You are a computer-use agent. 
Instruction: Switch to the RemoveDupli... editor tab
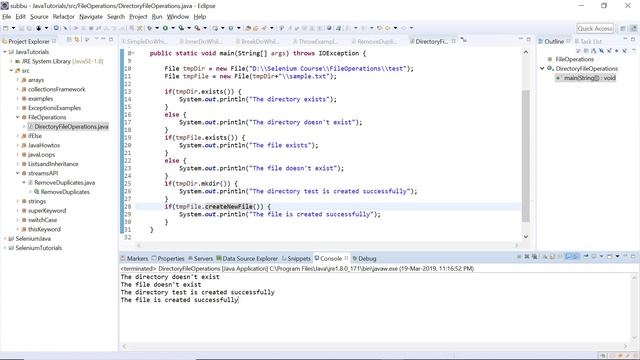coord(375,41)
